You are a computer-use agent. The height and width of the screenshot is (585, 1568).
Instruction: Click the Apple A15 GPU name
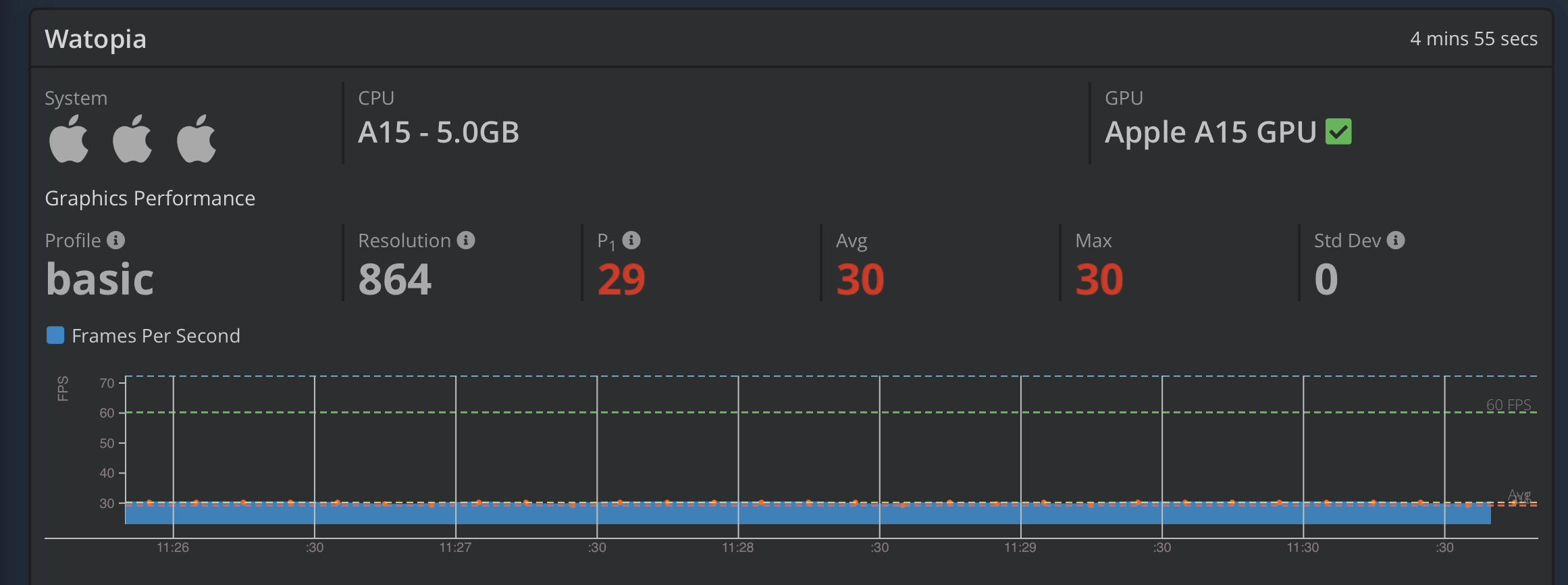coord(1210,132)
